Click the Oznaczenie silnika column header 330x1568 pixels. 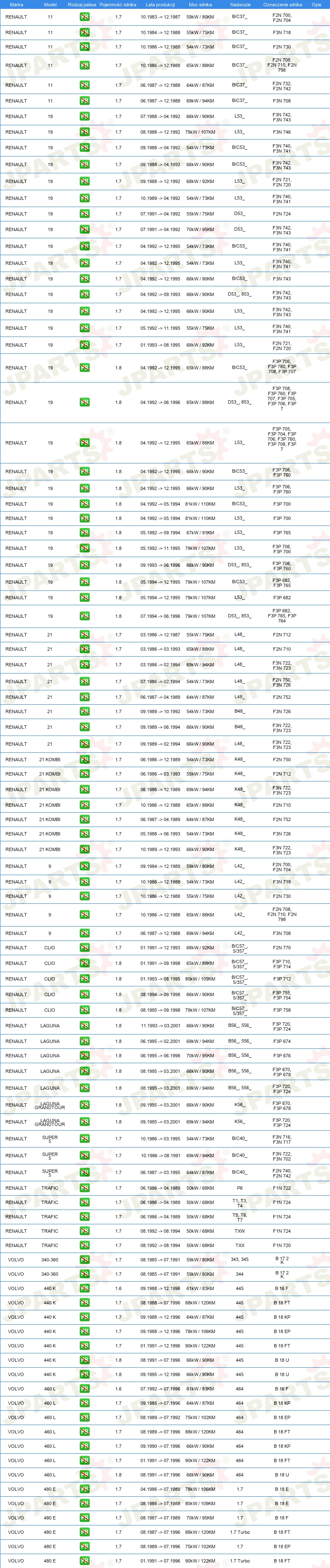[x=282, y=4]
